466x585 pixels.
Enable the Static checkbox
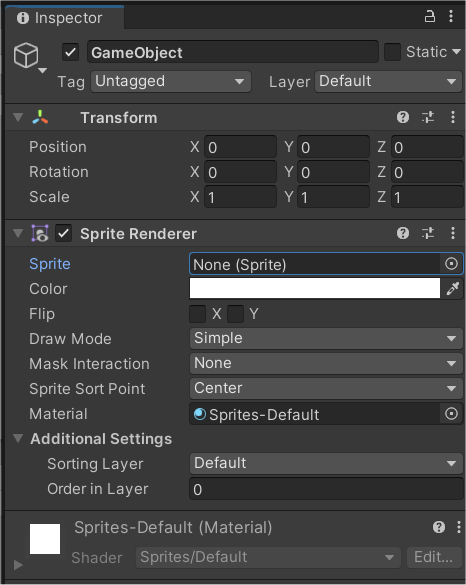pyautogui.click(x=392, y=52)
